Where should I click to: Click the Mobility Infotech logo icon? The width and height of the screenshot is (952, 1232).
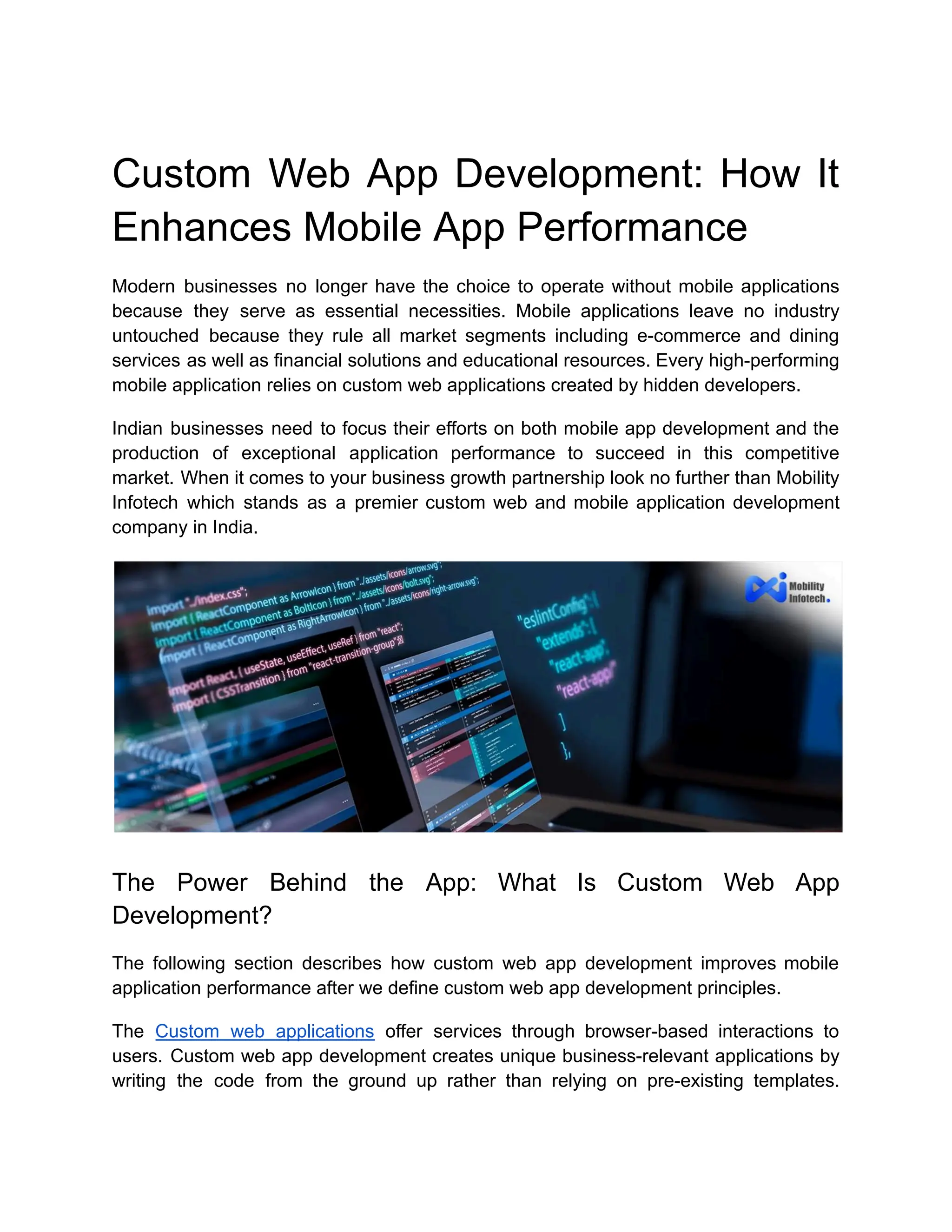(765, 589)
